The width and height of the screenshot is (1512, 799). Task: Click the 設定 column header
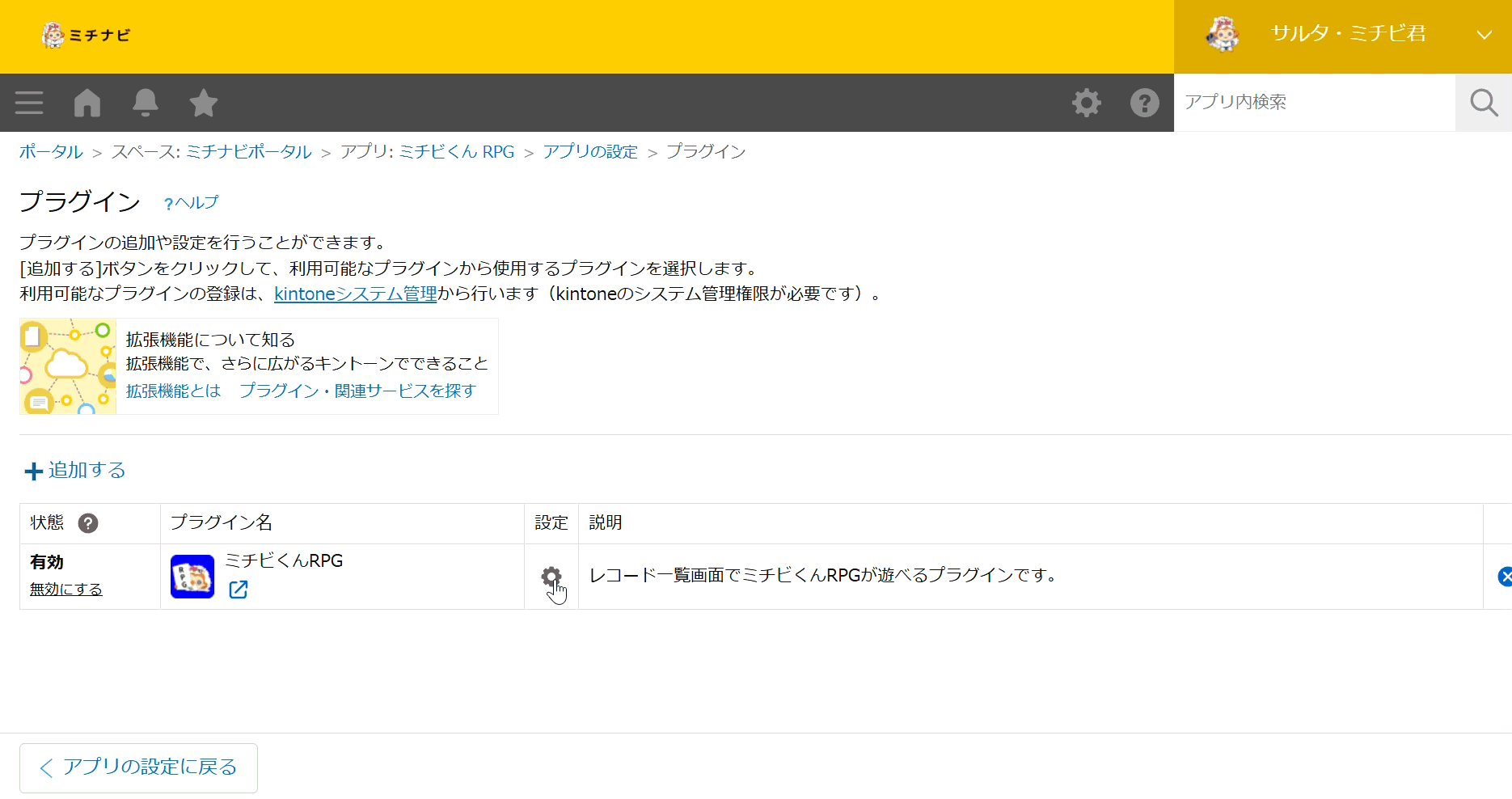pyautogui.click(x=551, y=522)
